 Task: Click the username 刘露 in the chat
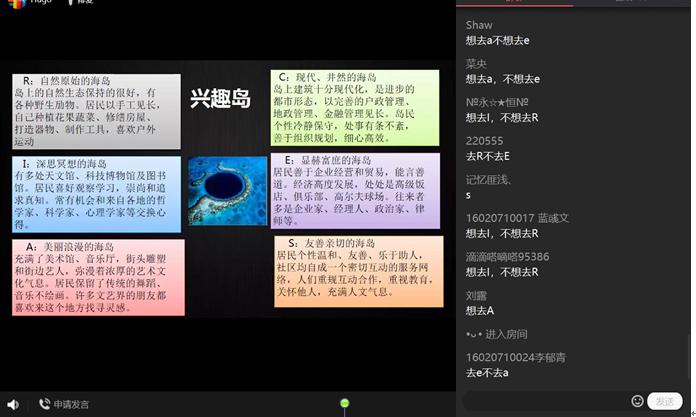point(475,295)
